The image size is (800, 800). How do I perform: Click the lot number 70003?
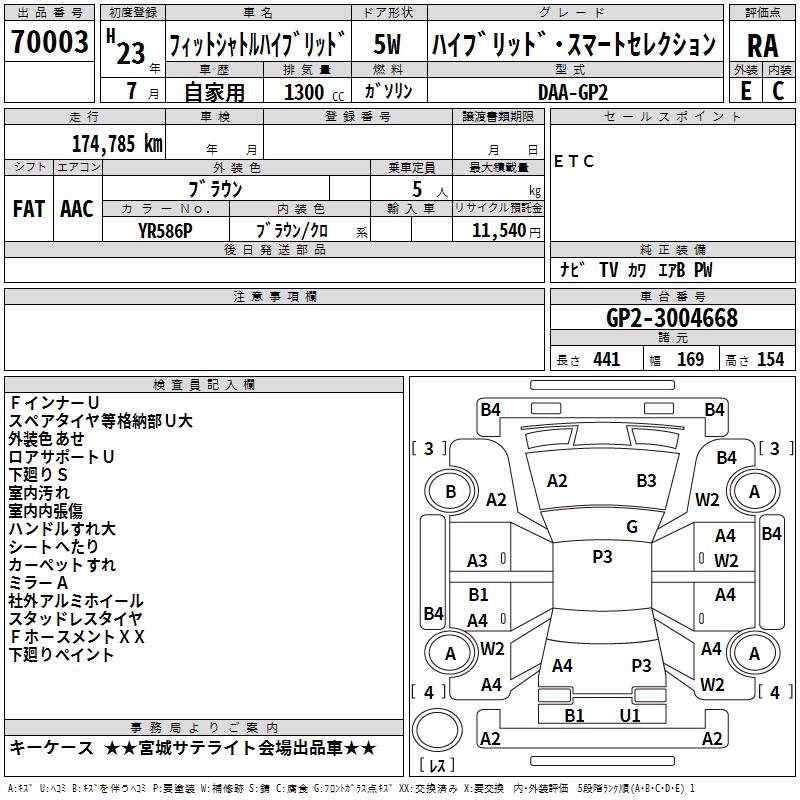point(48,42)
